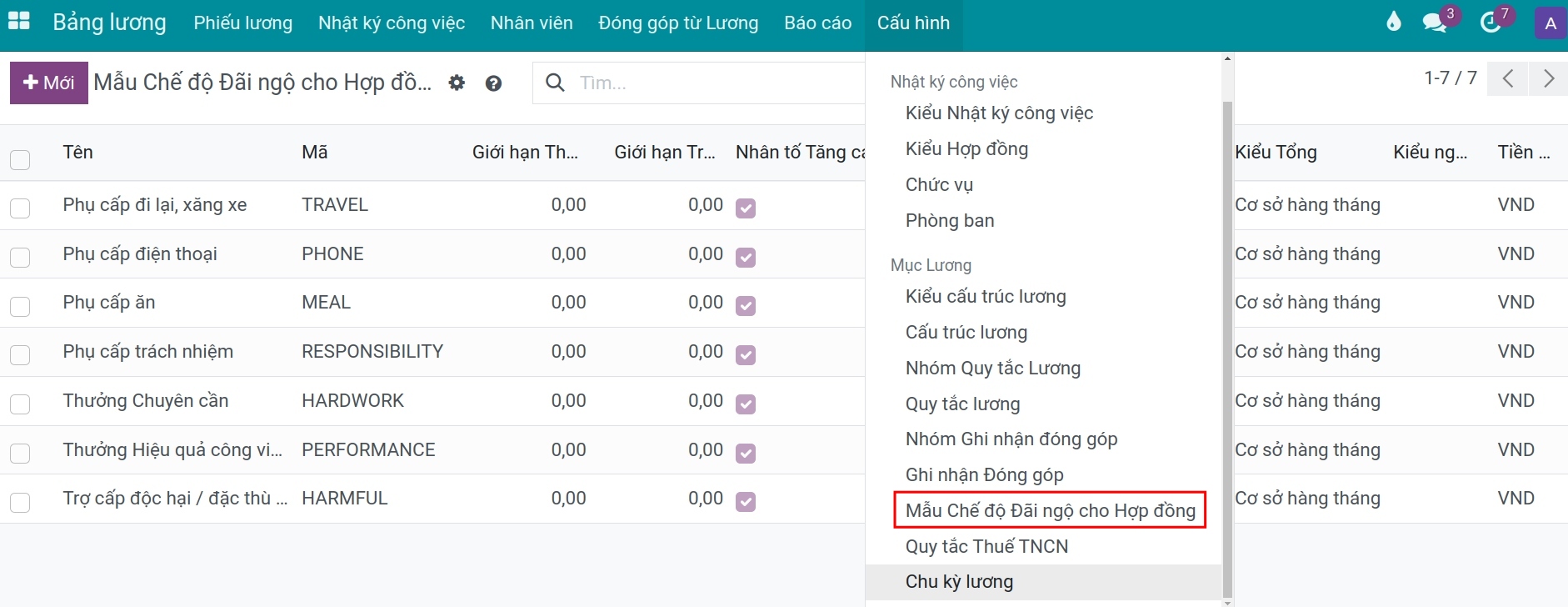Open the chat messages icon
Viewport: 1568px width, 607px height.
click(x=1435, y=23)
